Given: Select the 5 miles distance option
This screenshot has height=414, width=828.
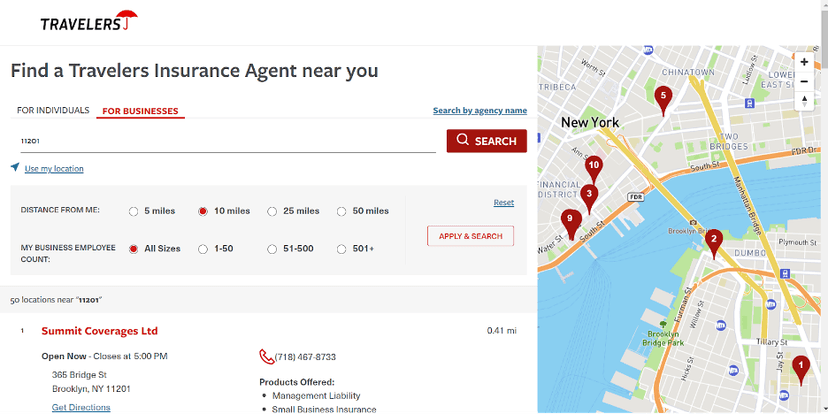Looking at the screenshot, I should point(134,211).
